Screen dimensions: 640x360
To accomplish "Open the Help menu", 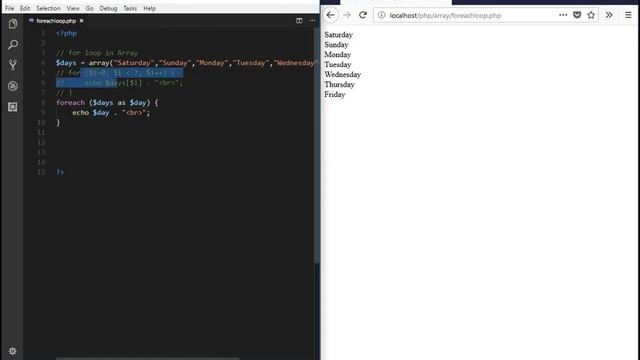I will point(149,8).
